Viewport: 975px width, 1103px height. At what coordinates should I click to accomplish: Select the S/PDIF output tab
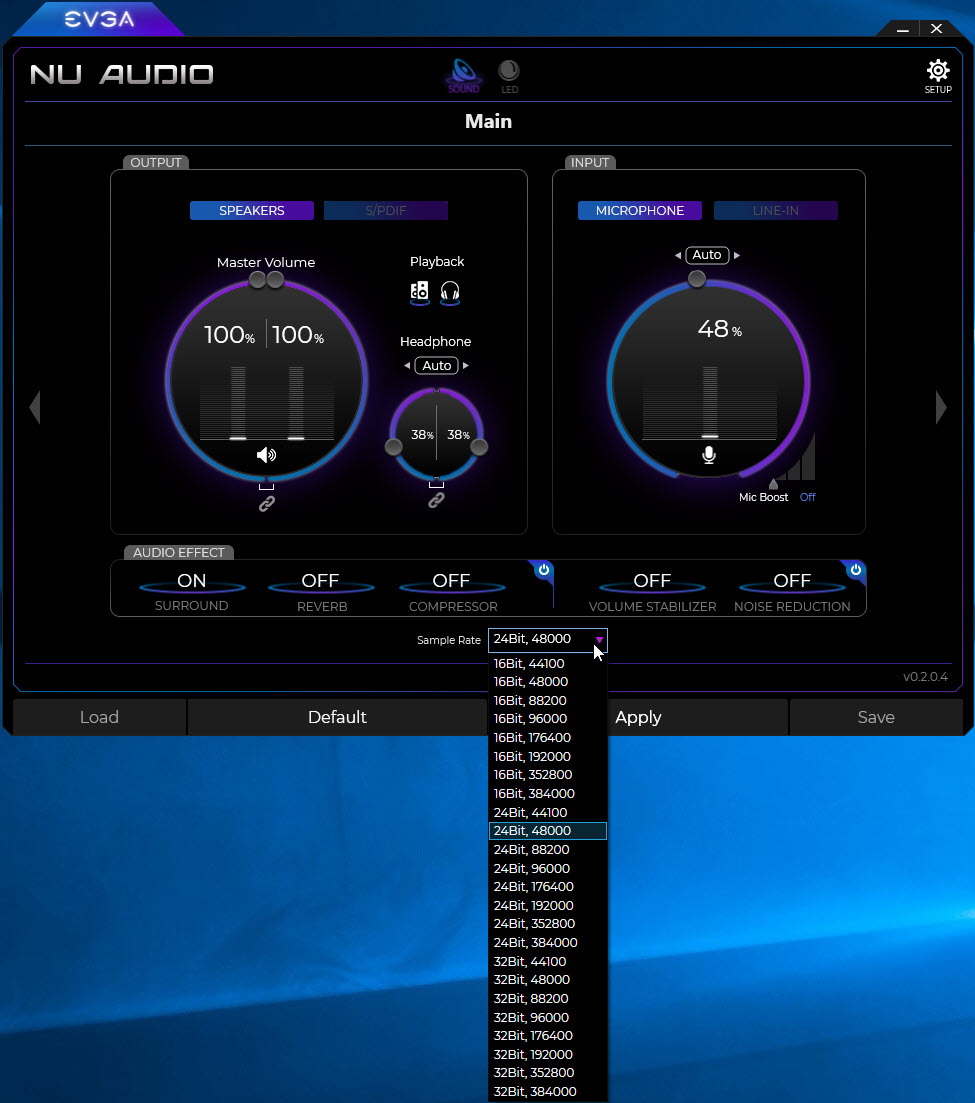pos(385,210)
